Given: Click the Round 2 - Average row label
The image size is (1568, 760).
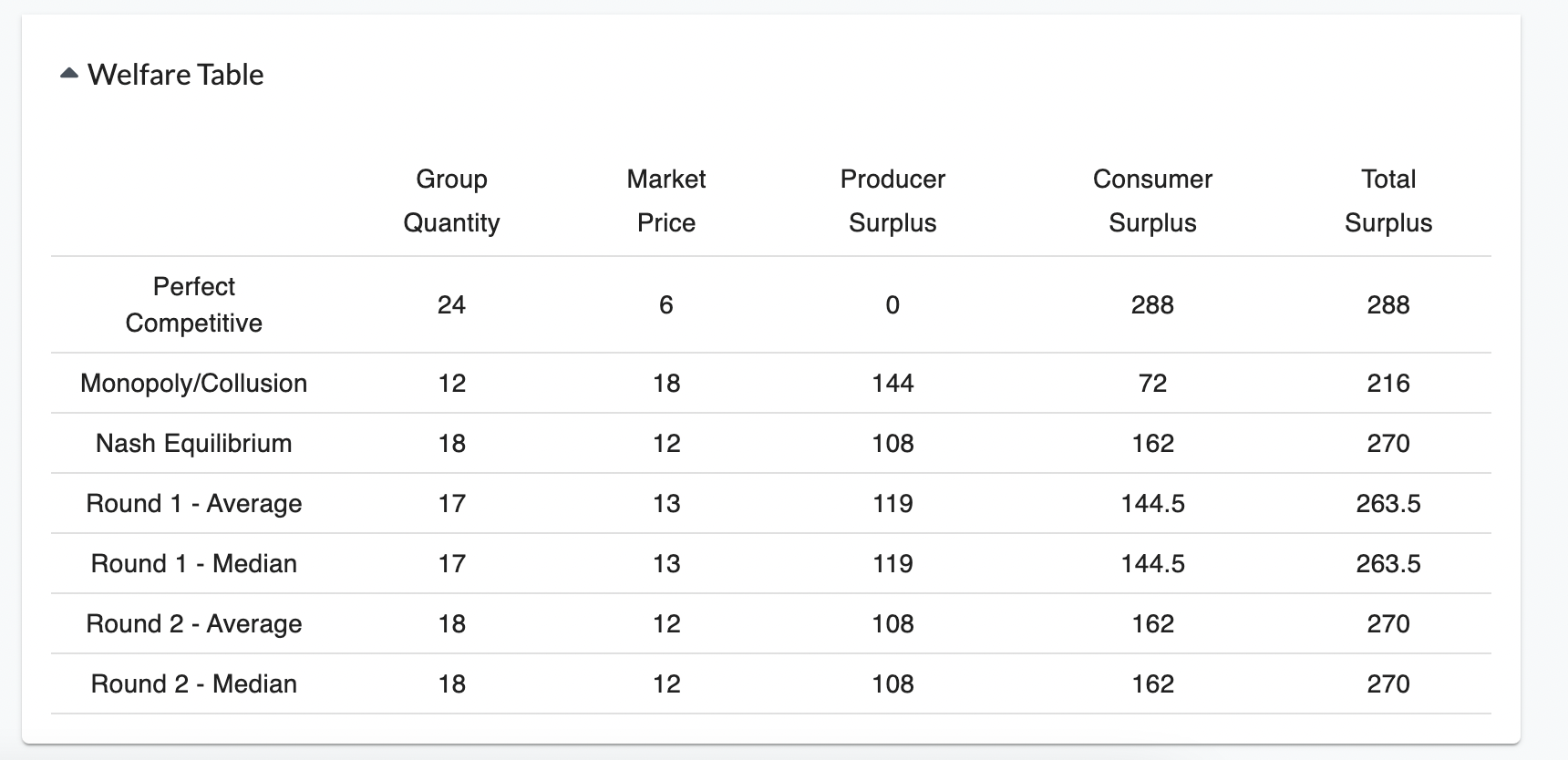Looking at the screenshot, I should (x=194, y=623).
